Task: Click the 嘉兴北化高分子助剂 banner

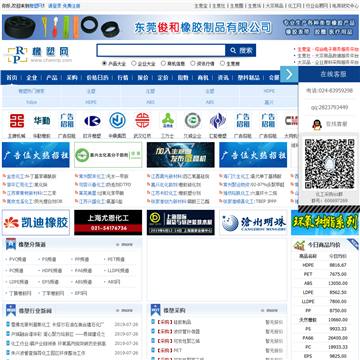Action: pyautogui.click(x=108, y=155)
